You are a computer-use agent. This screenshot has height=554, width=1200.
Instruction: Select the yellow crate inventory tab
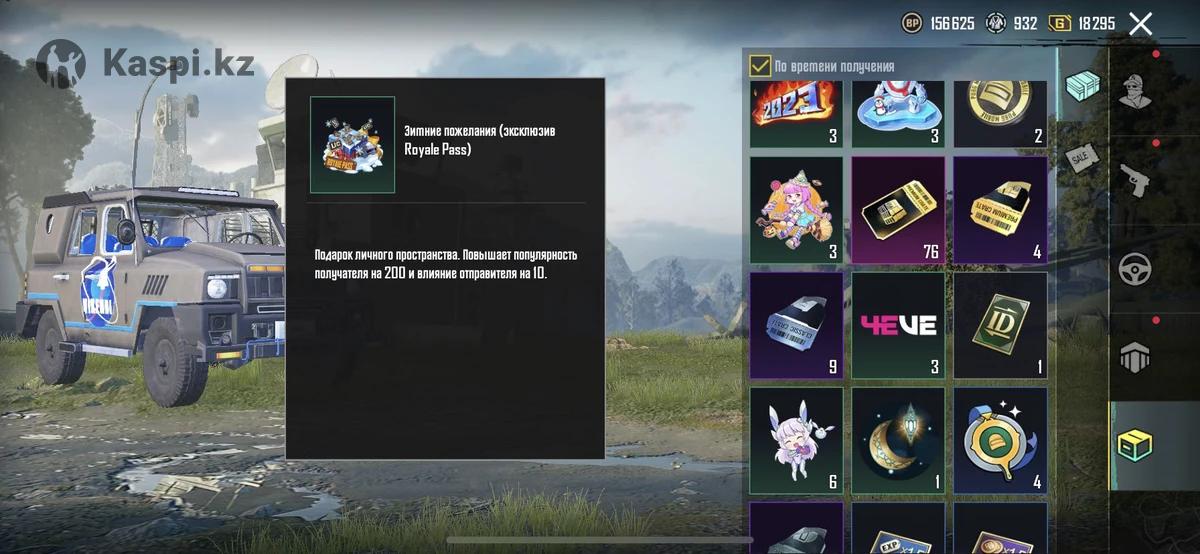click(1134, 444)
